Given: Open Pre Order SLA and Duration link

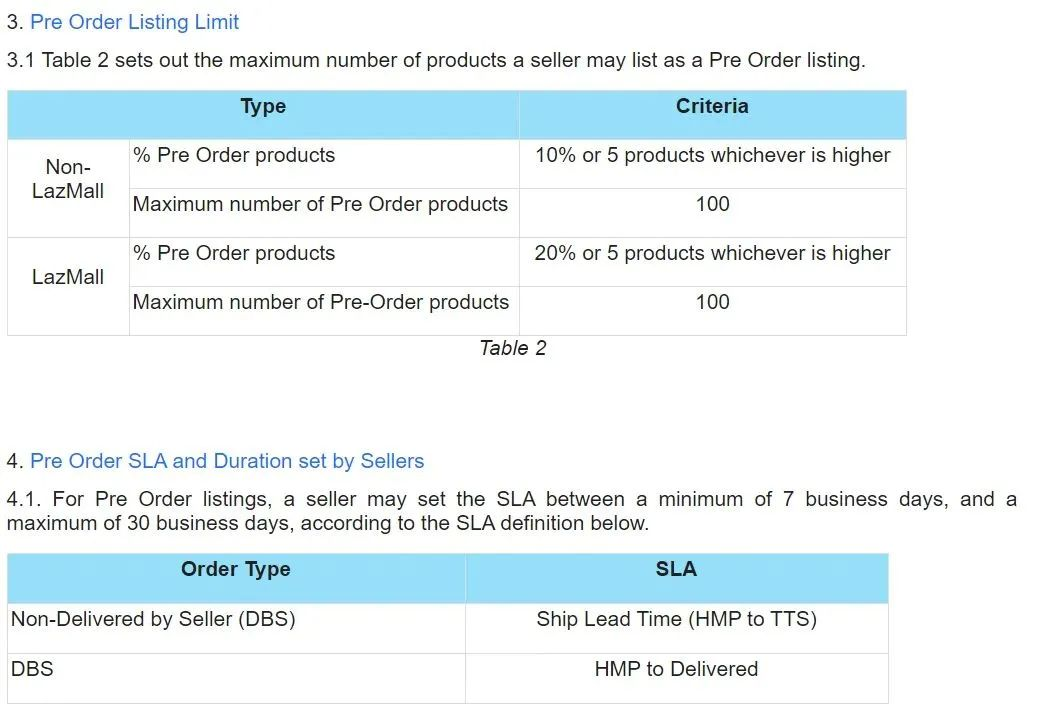Looking at the screenshot, I should (227, 461).
